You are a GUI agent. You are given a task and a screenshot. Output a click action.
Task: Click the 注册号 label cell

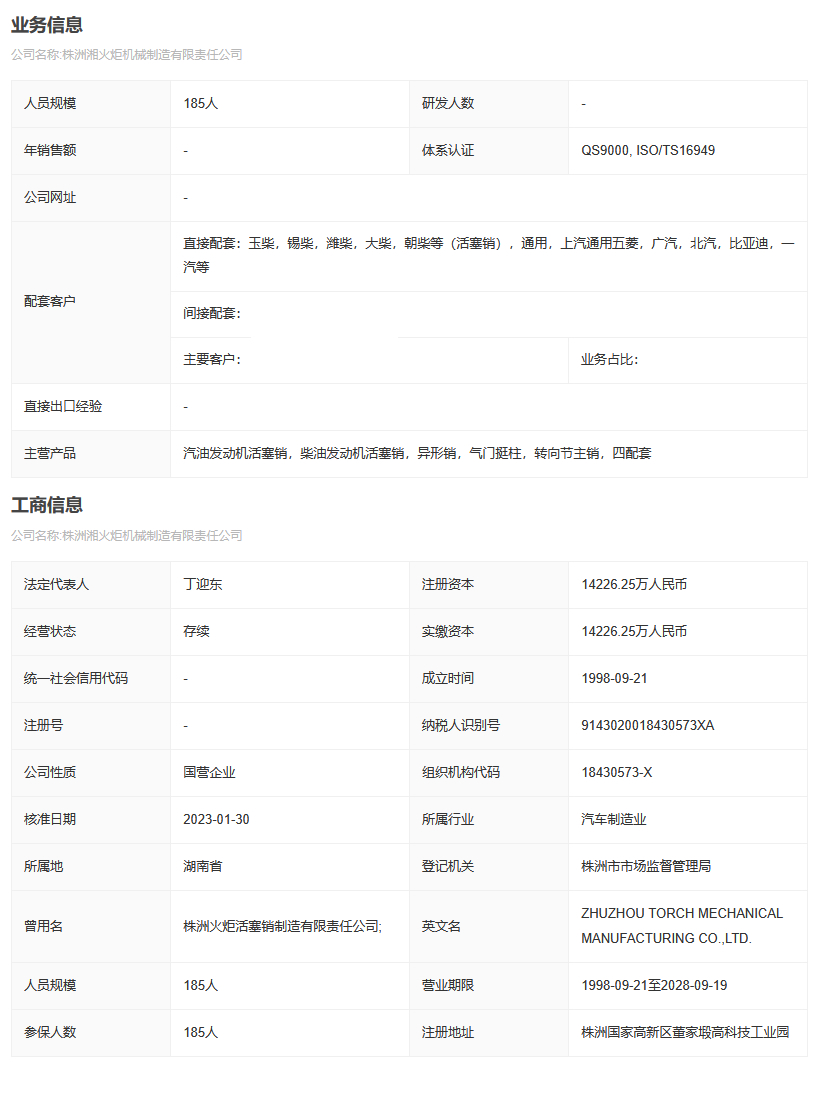click(x=91, y=726)
